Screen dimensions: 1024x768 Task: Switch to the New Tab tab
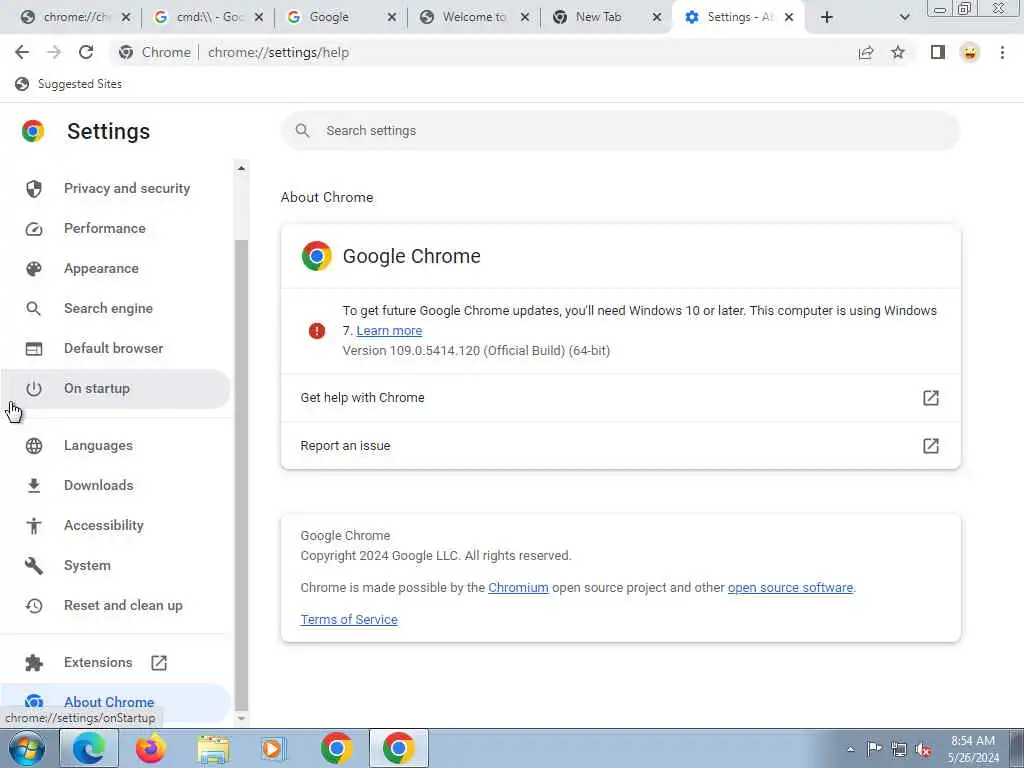coord(606,17)
